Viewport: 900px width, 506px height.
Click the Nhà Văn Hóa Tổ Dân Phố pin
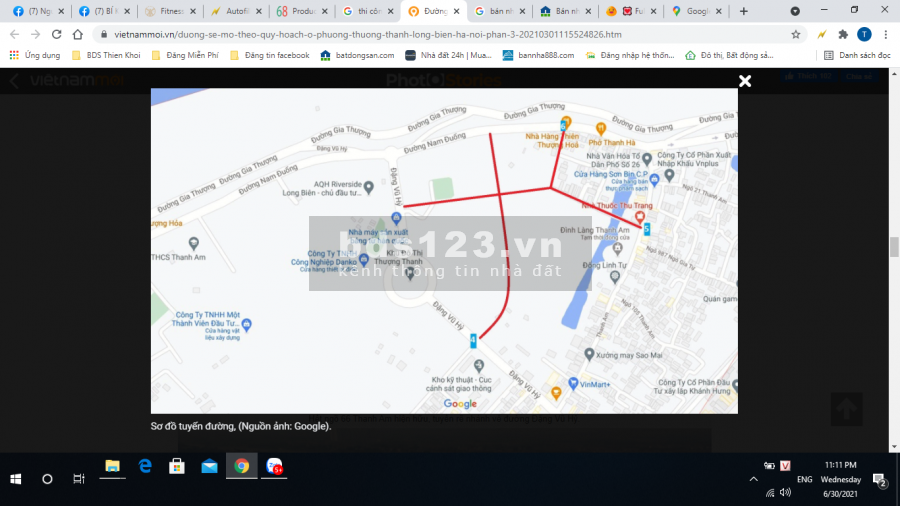(x=647, y=159)
